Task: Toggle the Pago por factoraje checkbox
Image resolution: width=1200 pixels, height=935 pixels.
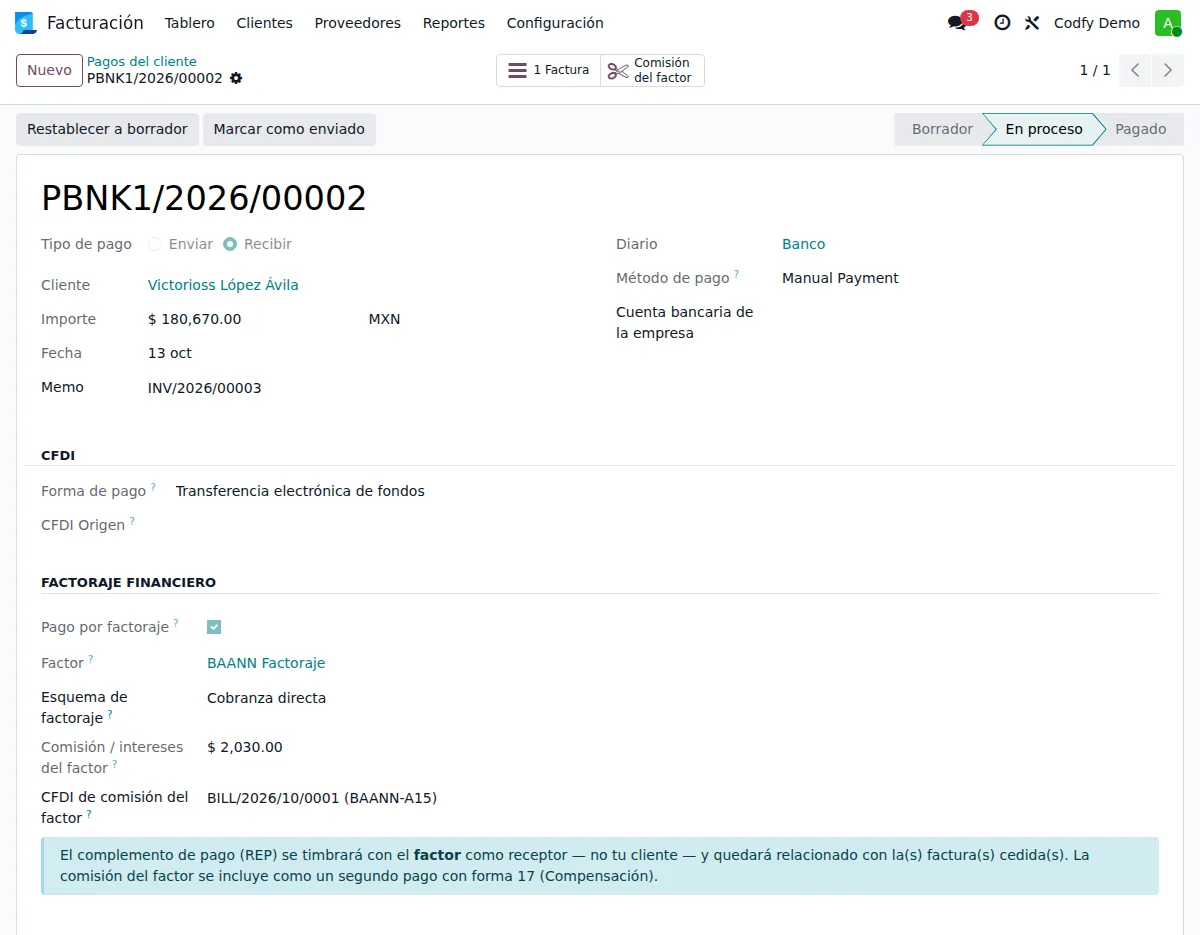Action: (x=214, y=627)
